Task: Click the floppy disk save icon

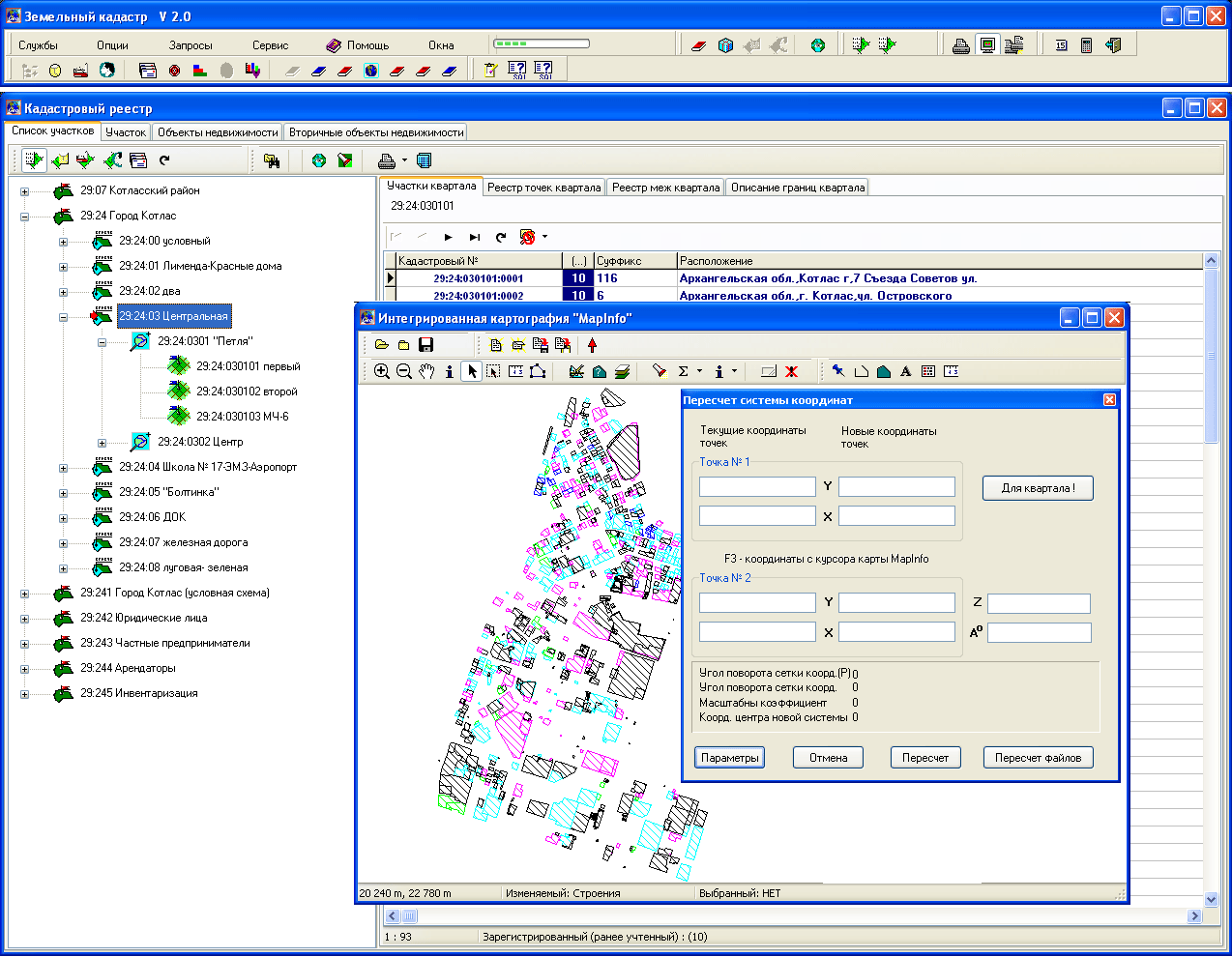Action: click(x=425, y=345)
